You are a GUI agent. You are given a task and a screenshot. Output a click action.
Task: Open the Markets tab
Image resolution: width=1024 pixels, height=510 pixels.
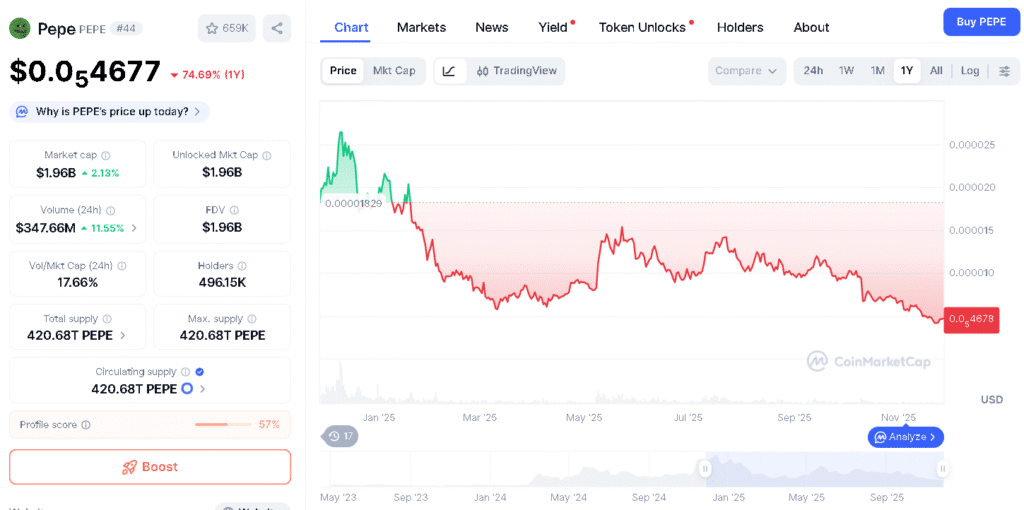[x=421, y=27]
